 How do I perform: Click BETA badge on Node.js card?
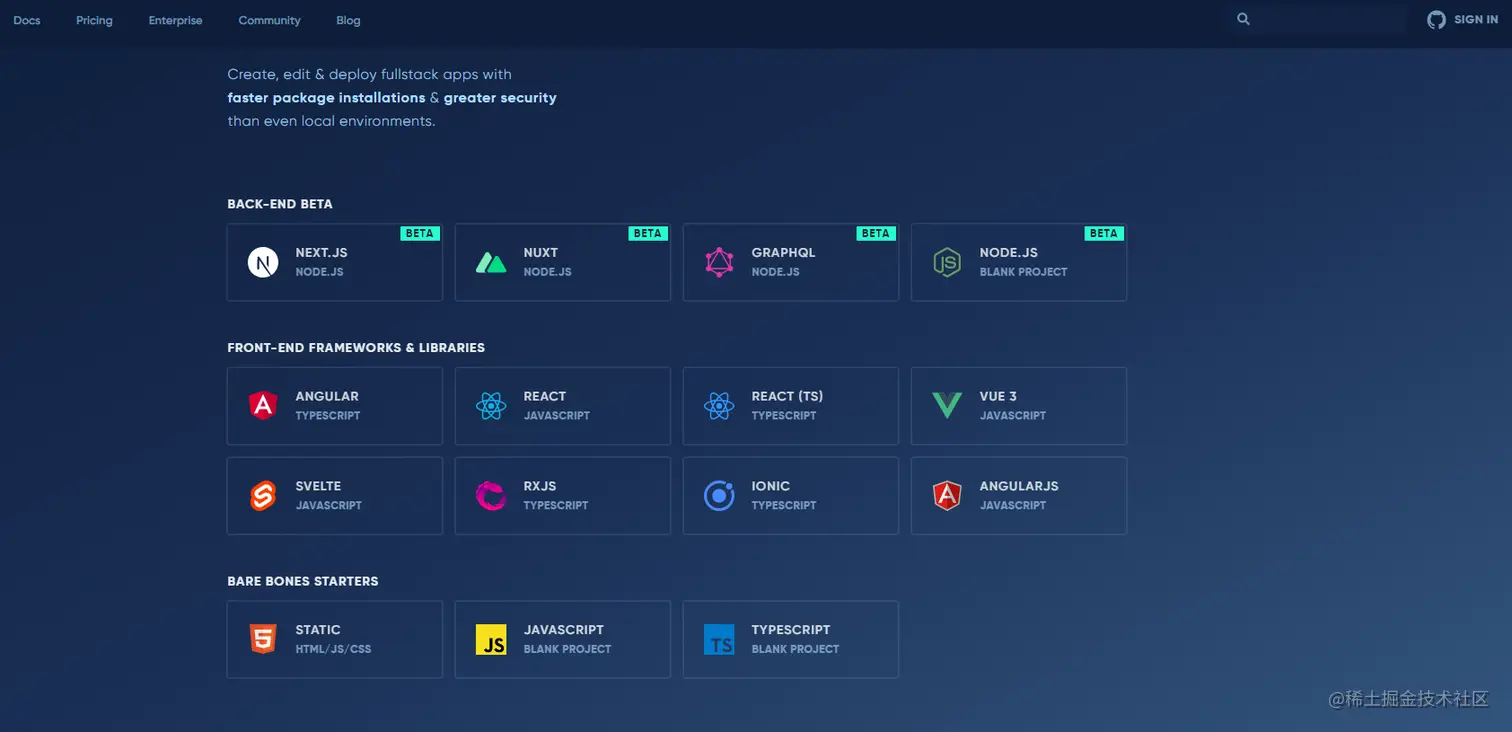tap(1104, 233)
